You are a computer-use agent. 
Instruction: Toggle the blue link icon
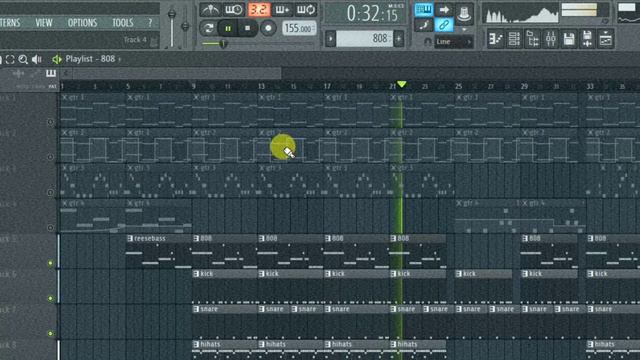(x=444, y=25)
